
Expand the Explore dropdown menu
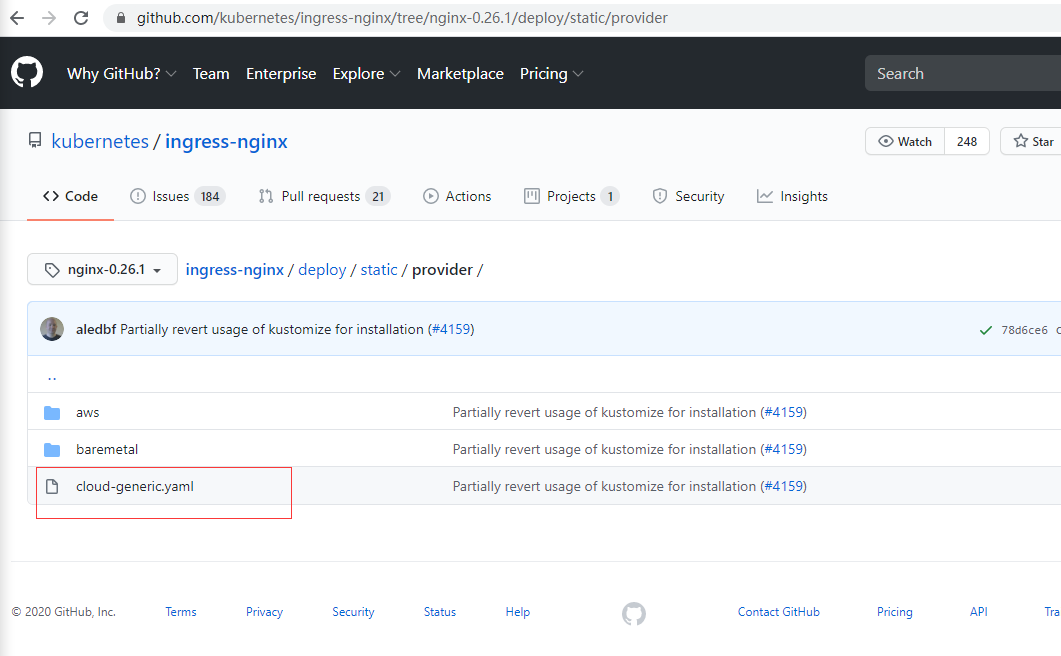[366, 74]
